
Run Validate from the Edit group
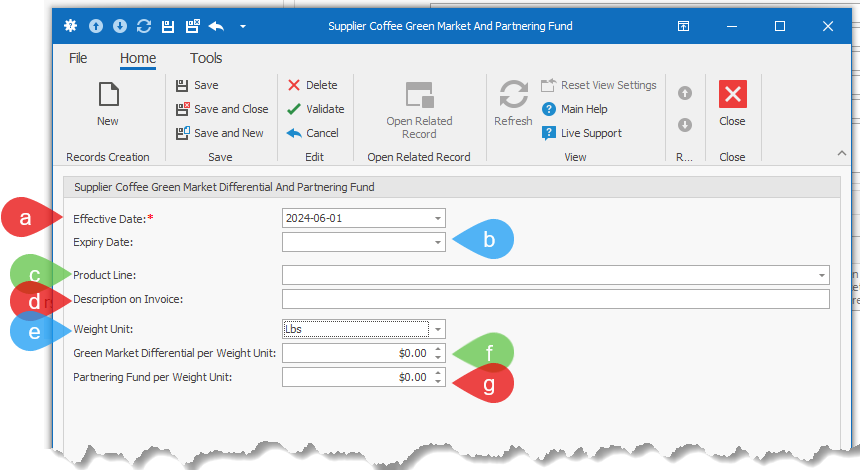(x=315, y=109)
